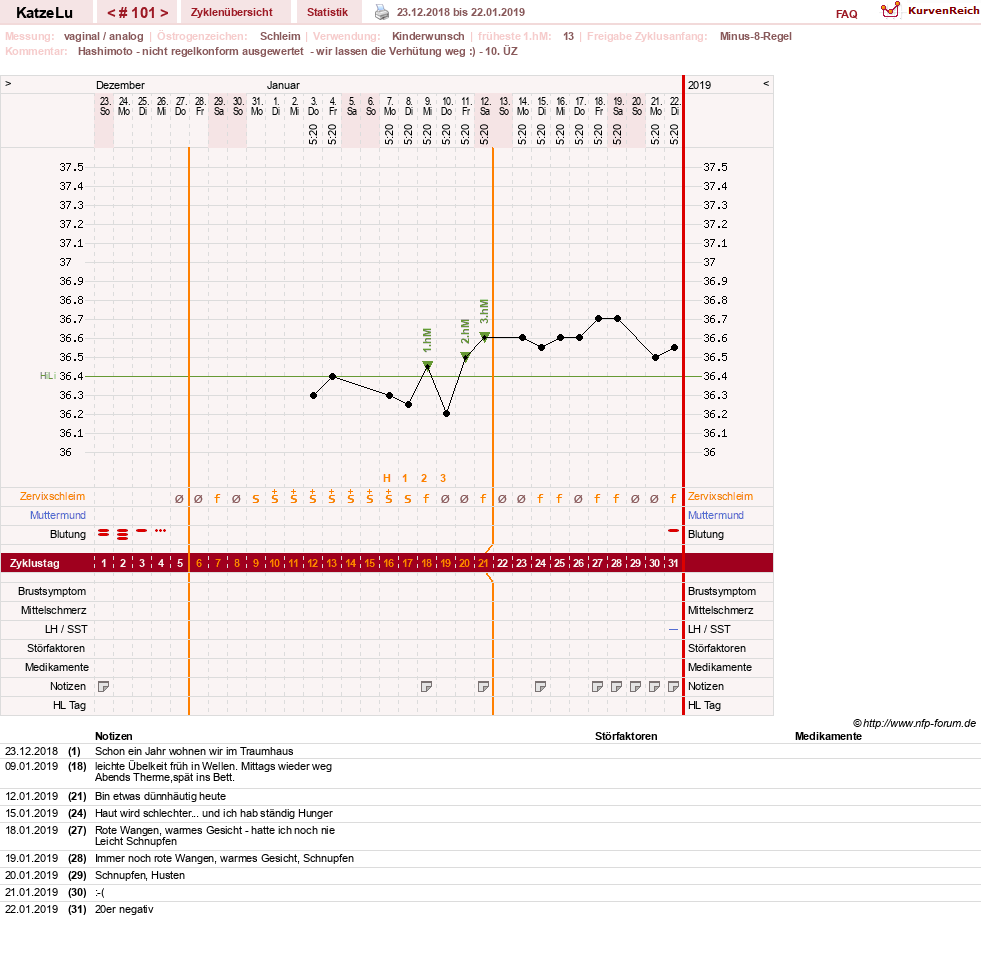Go to previous cycle with < arrow
This screenshot has height=963, width=981.
pyautogui.click(x=111, y=13)
